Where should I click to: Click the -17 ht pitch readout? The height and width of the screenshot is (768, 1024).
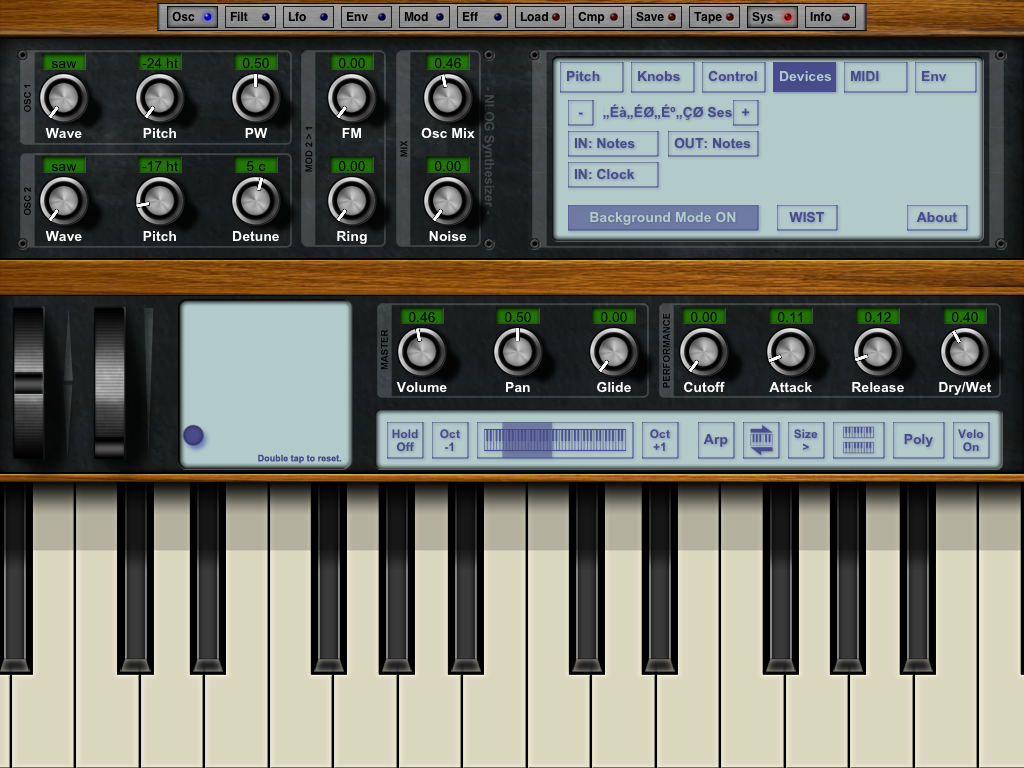pos(160,166)
